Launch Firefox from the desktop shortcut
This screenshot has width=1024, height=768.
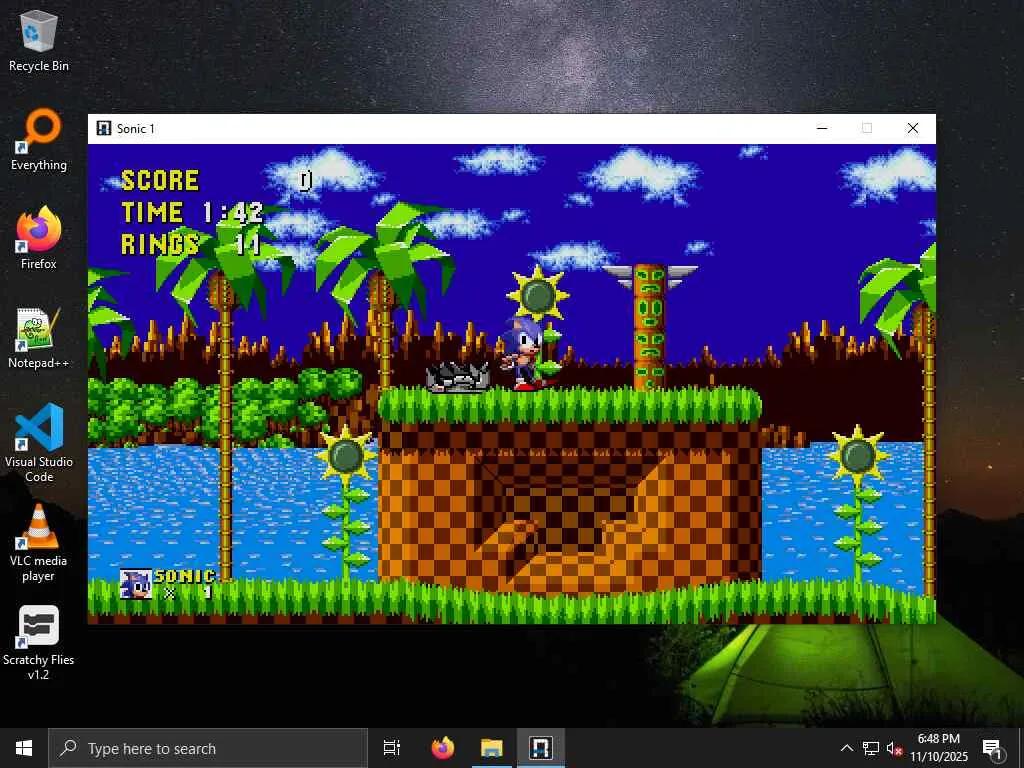click(x=39, y=239)
